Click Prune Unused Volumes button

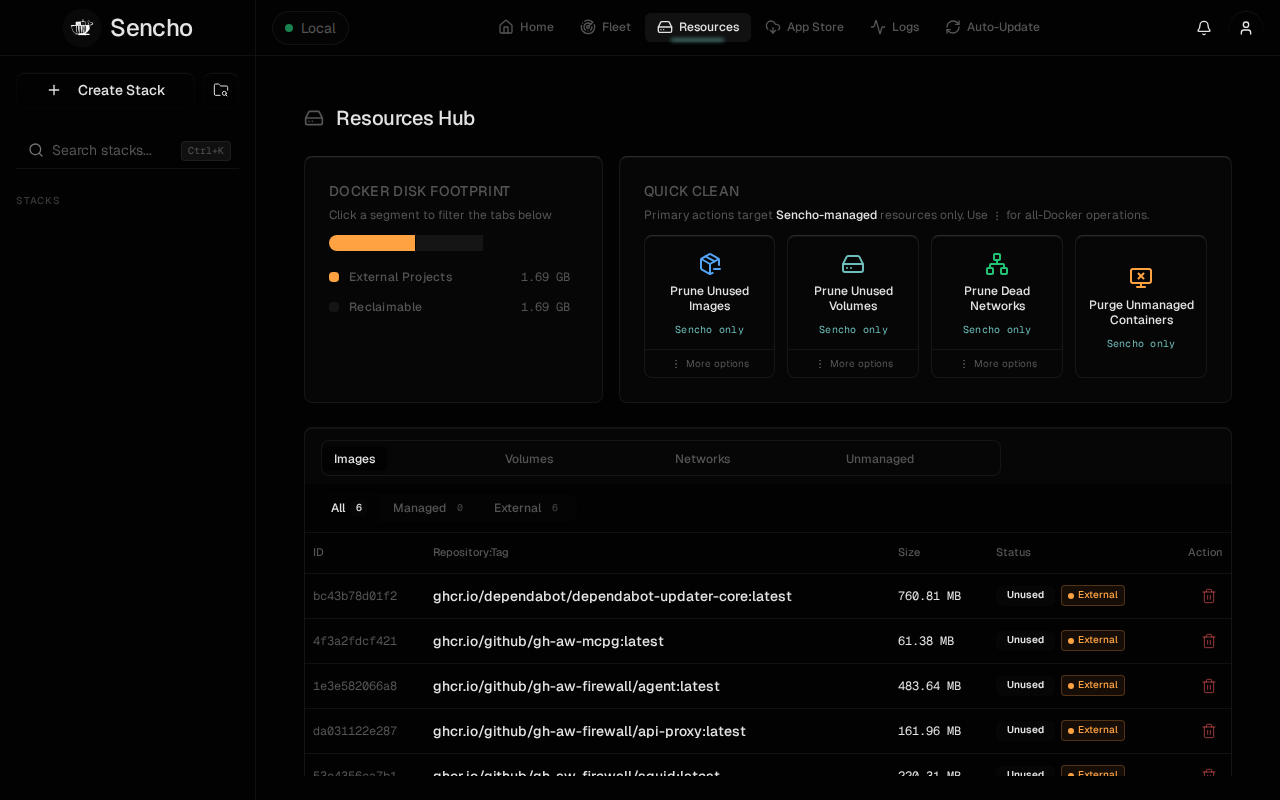(853, 293)
